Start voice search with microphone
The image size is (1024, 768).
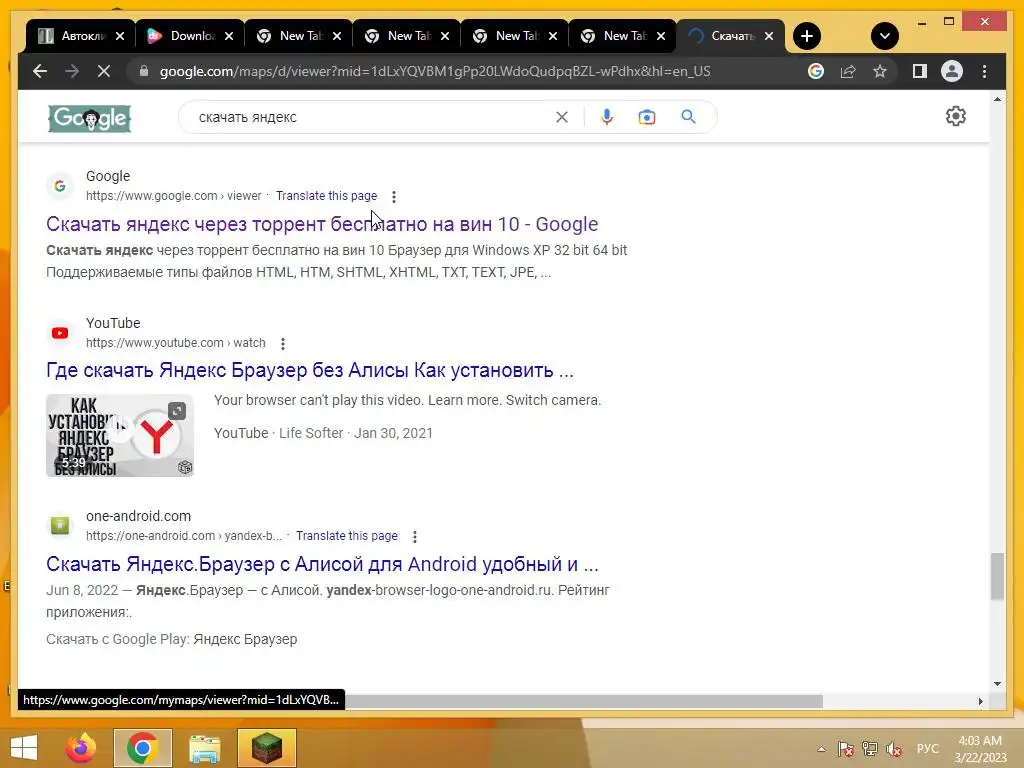click(x=607, y=117)
